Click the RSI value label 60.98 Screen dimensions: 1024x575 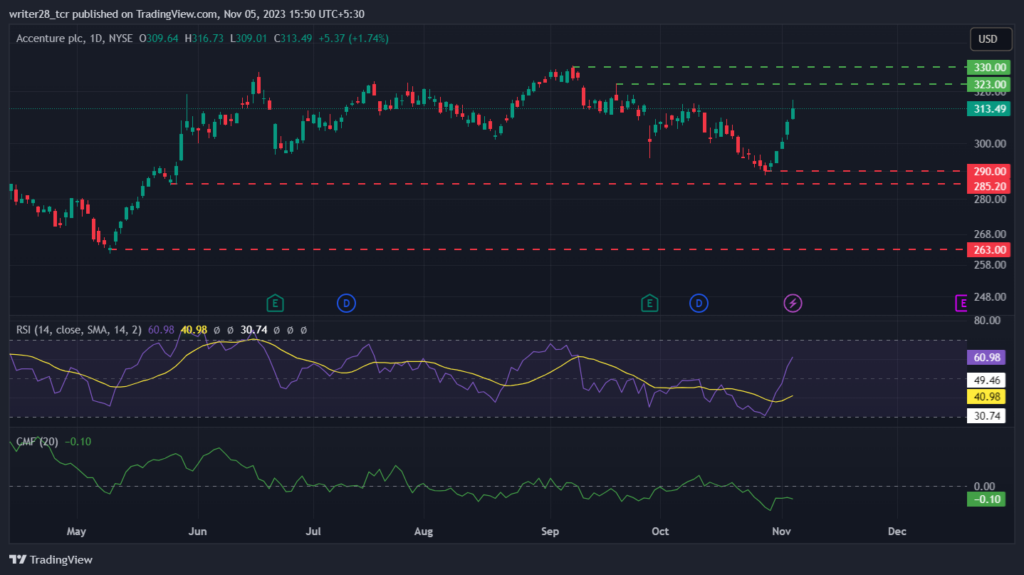986,357
